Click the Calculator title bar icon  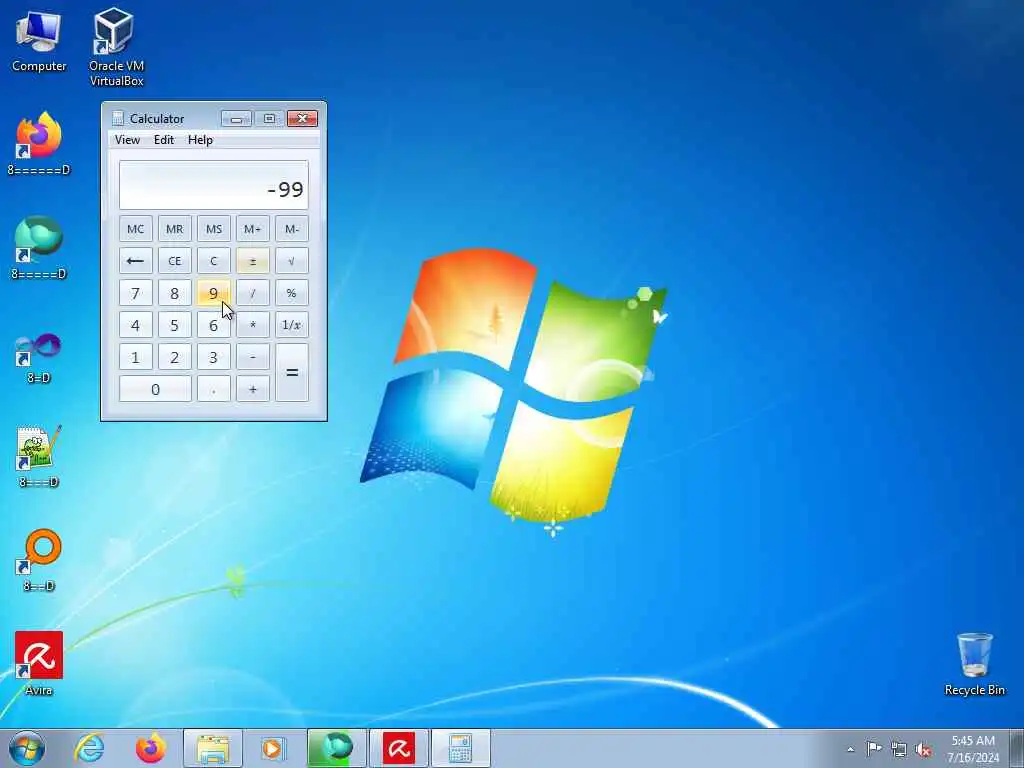pyautogui.click(x=118, y=118)
